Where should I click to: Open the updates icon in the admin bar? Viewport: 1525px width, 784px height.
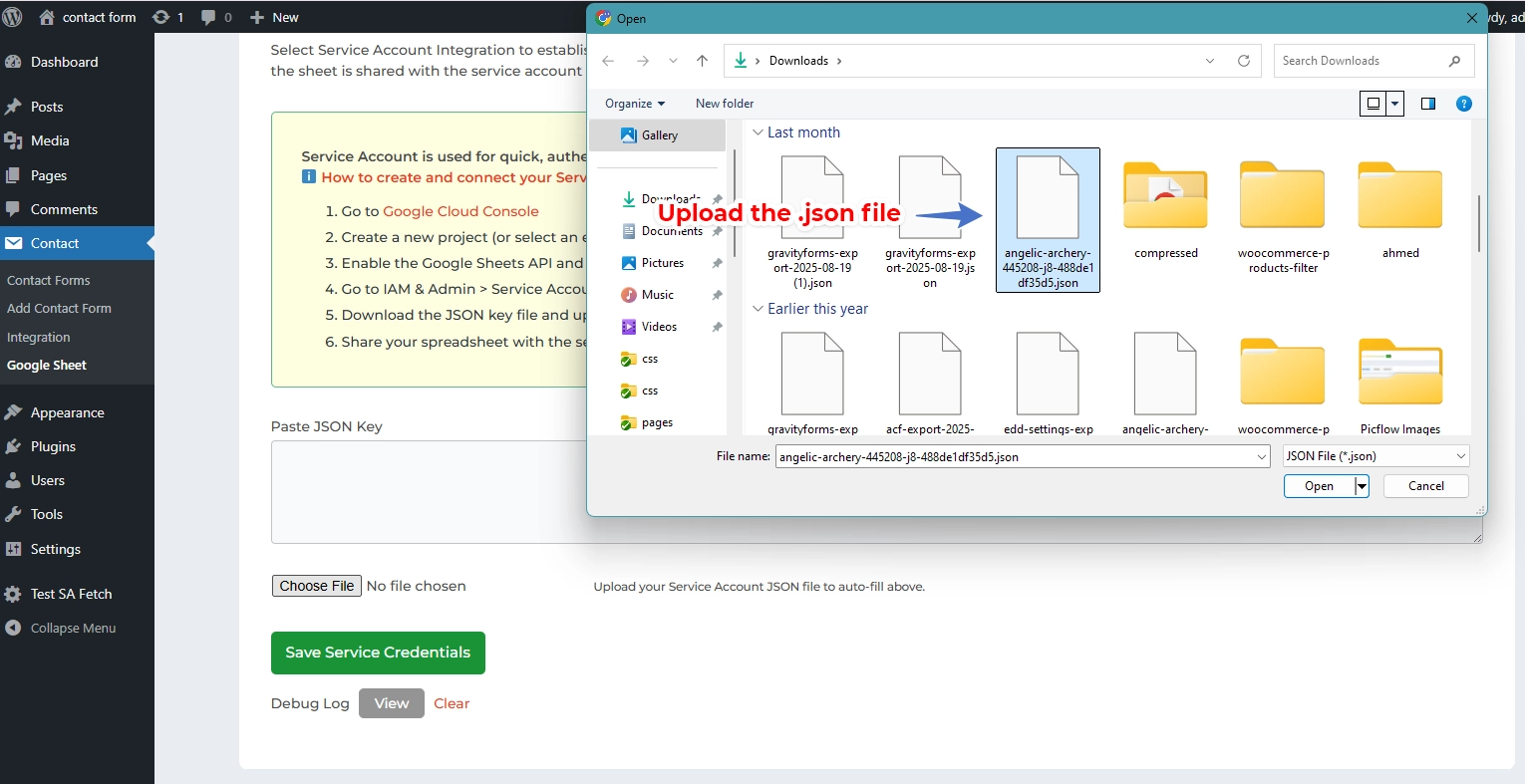pyautogui.click(x=162, y=17)
